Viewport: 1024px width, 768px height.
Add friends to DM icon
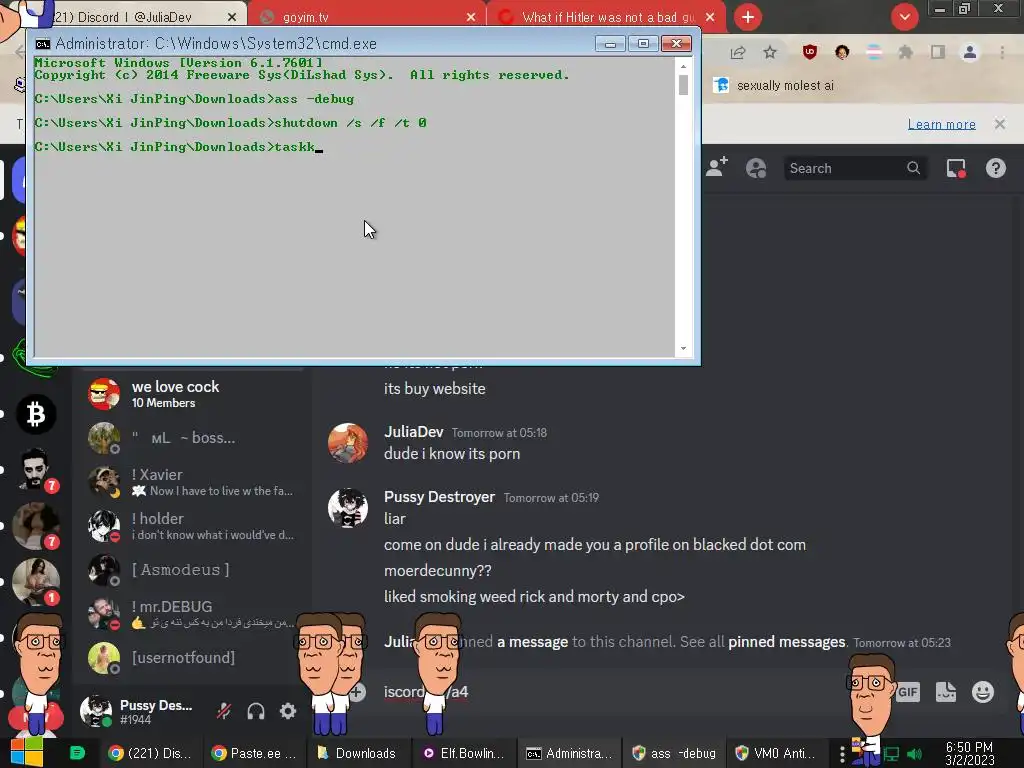pyautogui.click(x=716, y=168)
